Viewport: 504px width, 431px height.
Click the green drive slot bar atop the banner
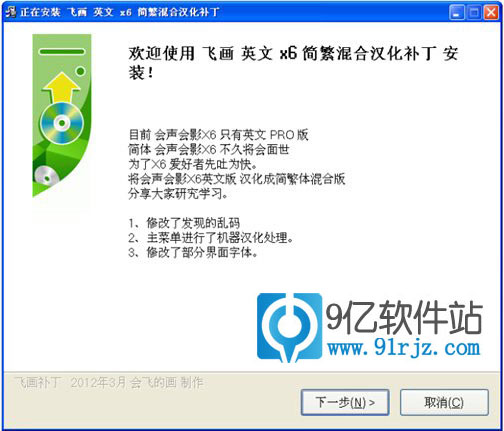click(x=62, y=52)
